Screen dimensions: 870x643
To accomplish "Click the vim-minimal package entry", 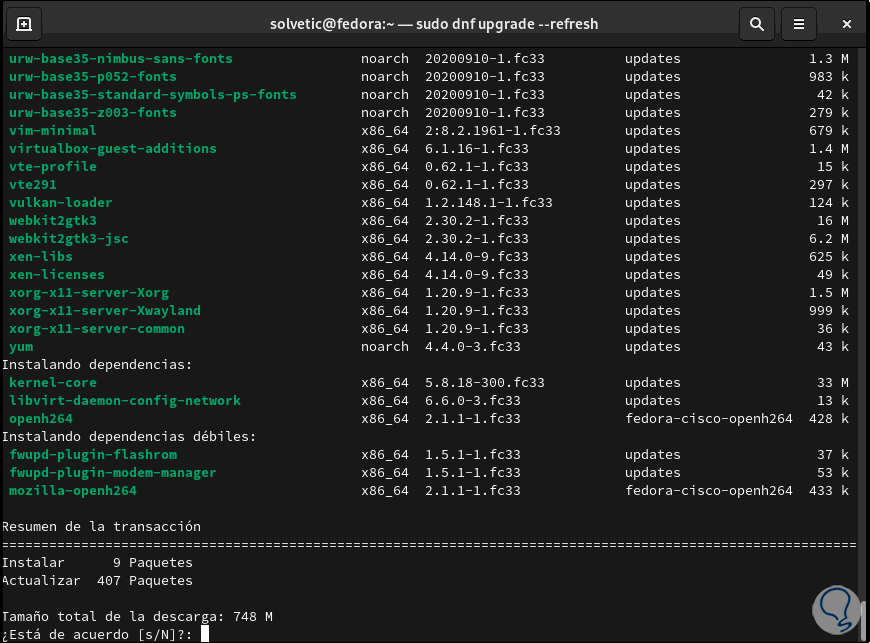I will [x=52, y=130].
